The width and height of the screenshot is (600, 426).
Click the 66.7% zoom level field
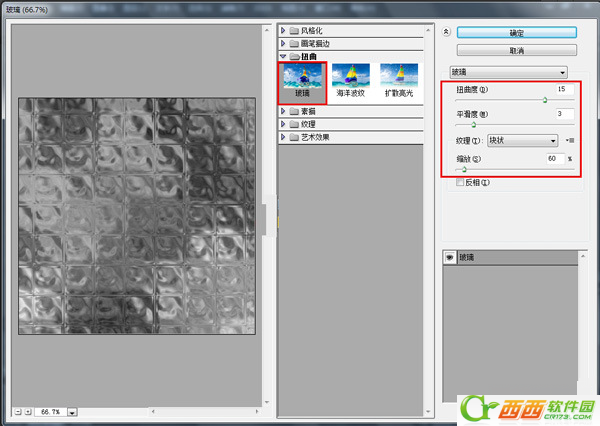point(51,412)
